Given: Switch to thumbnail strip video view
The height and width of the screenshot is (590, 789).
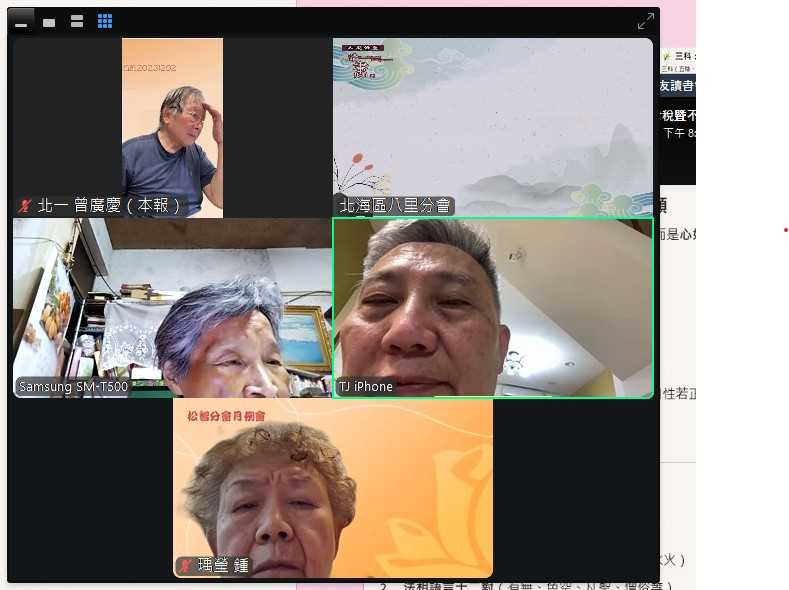Looking at the screenshot, I should pyautogui.click(x=77, y=21).
